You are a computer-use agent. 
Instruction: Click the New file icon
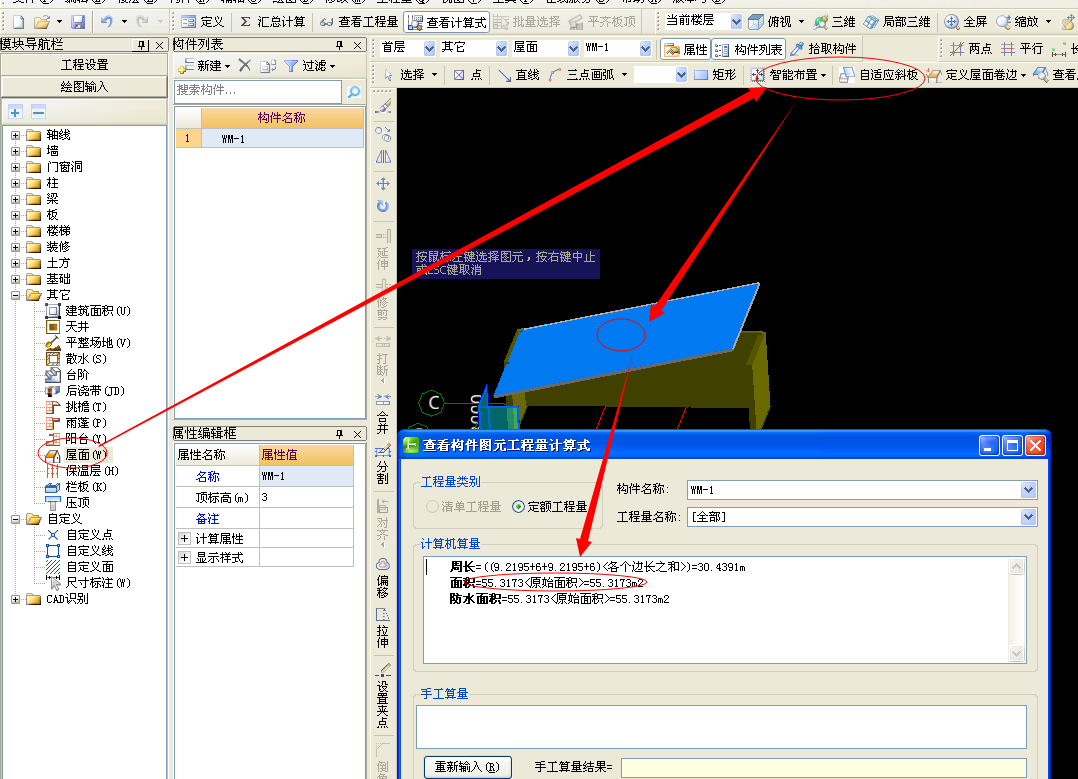(19, 22)
